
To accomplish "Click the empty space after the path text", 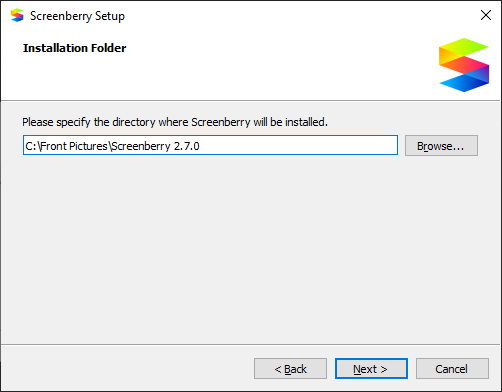I will pyautogui.click(x=297, y=145).
